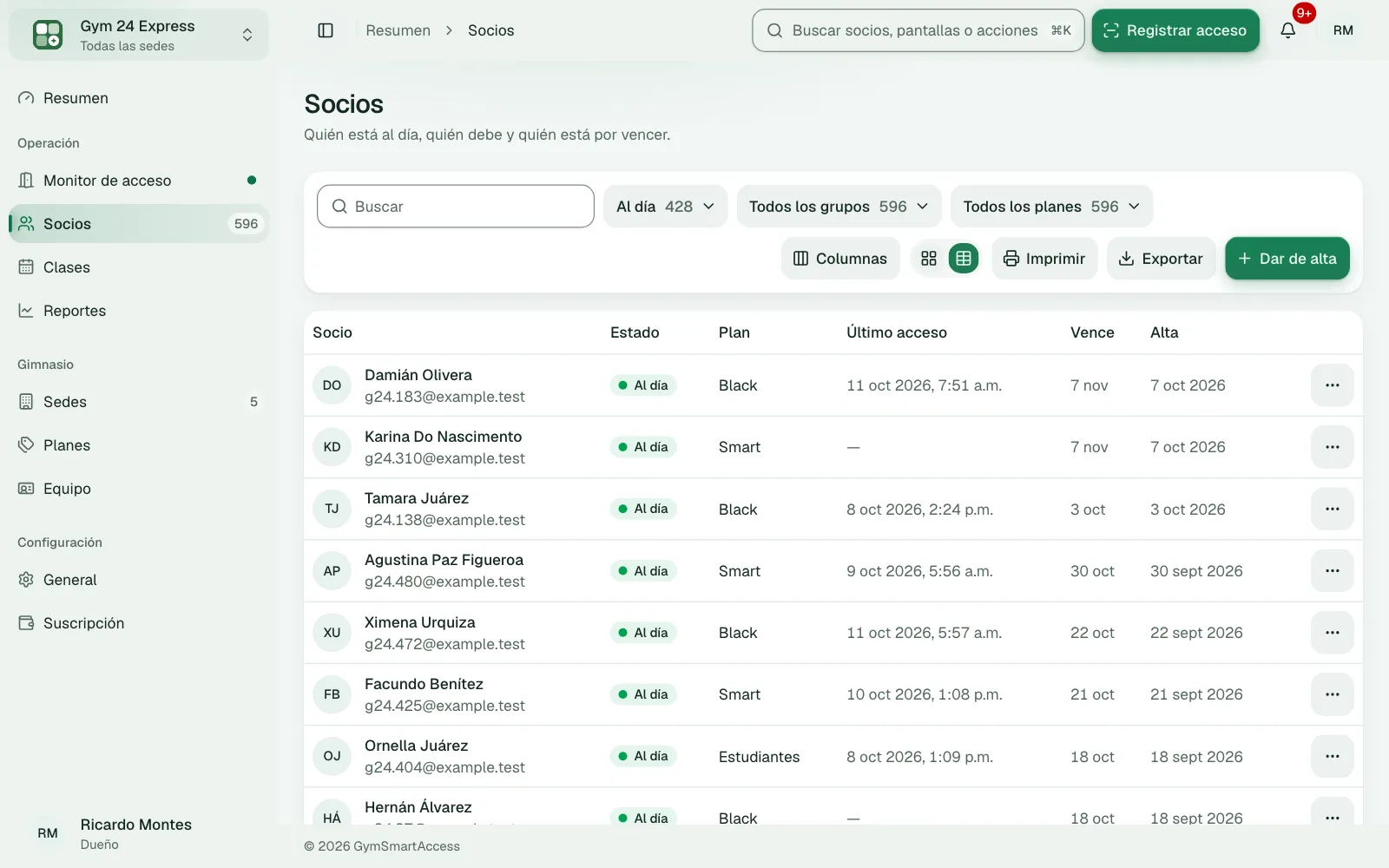This screenshot has height=868, width=1389.
Task: Open Monitor de acceso
Action: click(139, 181)
